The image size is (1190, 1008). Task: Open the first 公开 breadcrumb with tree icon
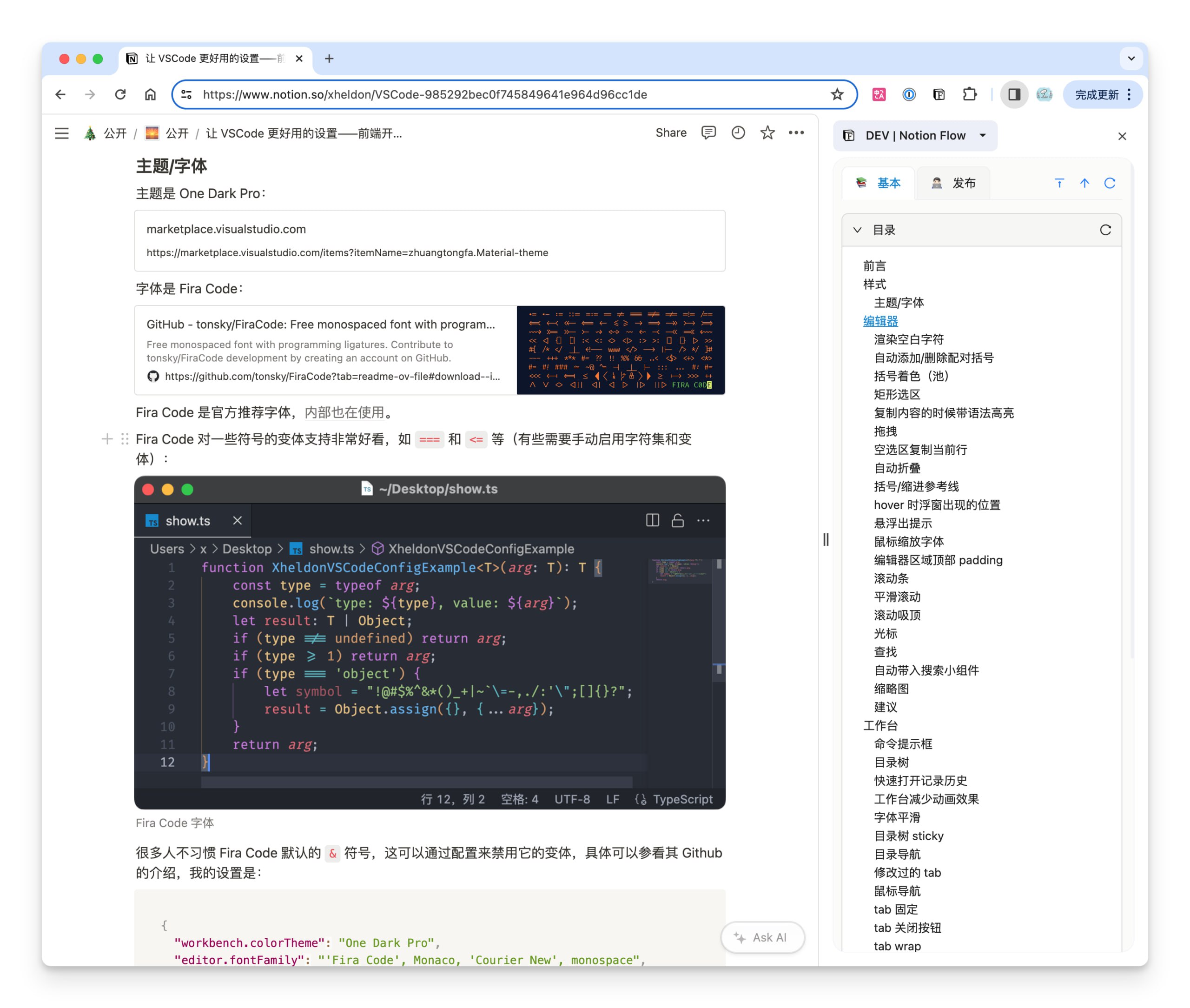pos(105,134)
